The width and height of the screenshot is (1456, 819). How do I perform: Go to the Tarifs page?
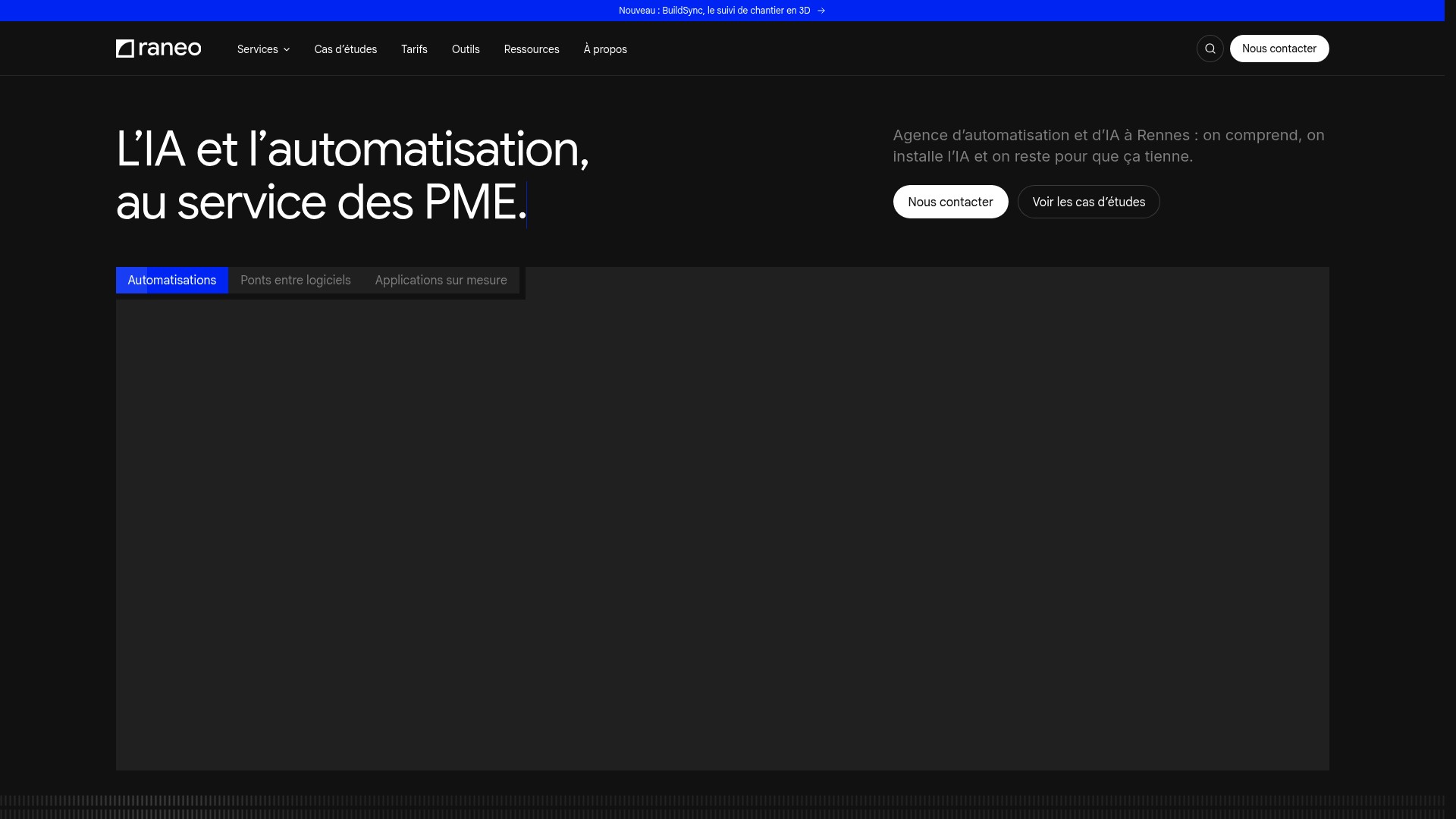[x=414, y=49]
